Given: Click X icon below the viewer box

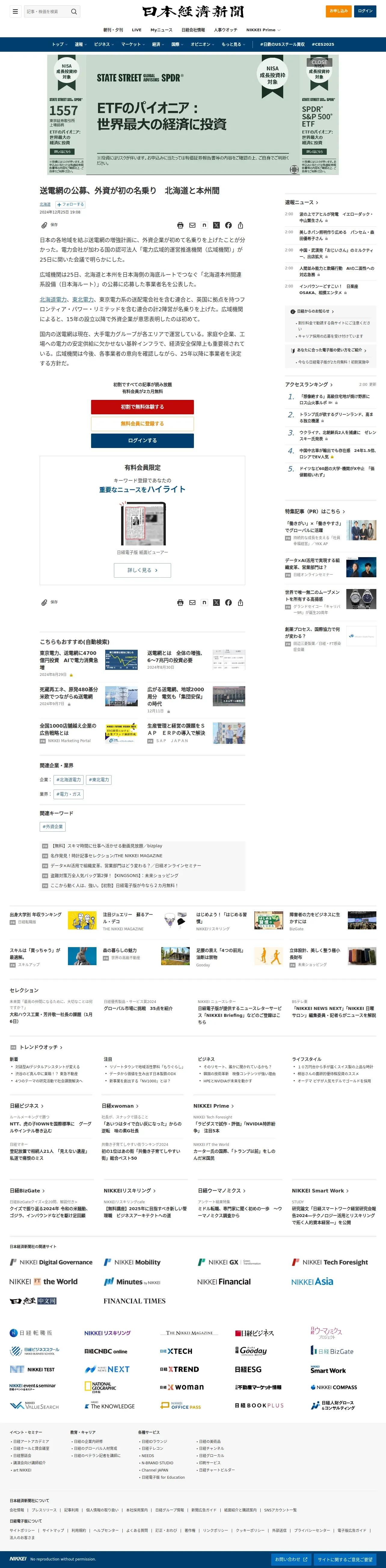Looking at the screenshot, I should pos(216,603).
